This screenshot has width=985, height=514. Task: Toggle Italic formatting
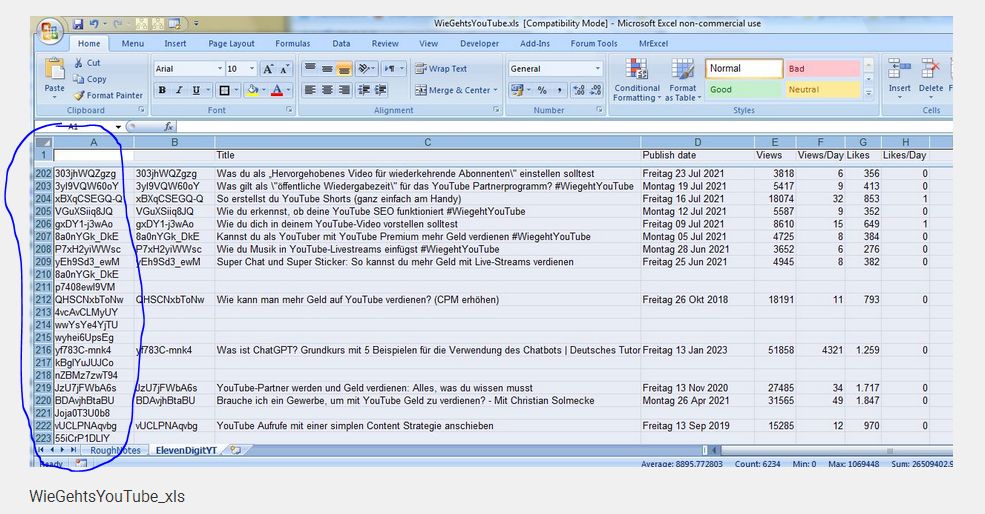pos(179,90)
